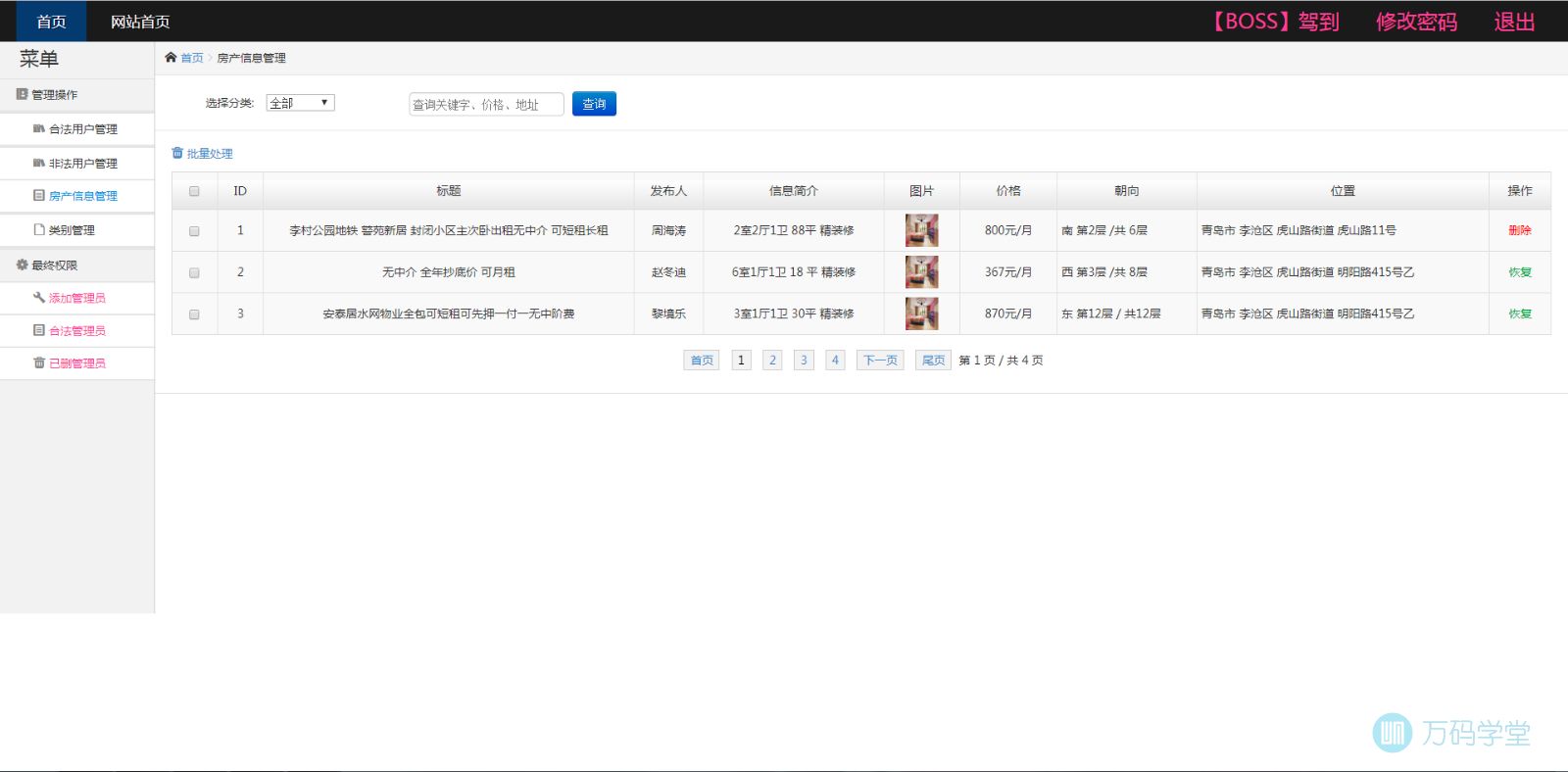Click the icon beside 非法用户管理
The image size is (1568, 772).
(x=39, y=163)
